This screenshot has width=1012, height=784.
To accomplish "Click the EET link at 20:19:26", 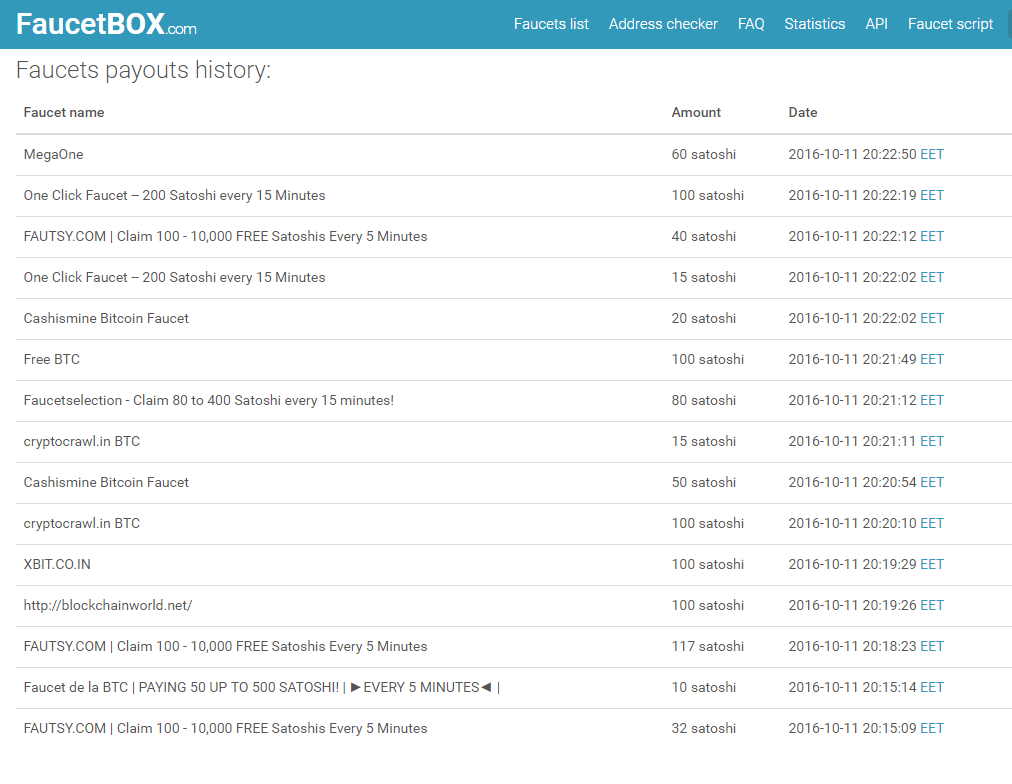I will [x=932, y=605].
